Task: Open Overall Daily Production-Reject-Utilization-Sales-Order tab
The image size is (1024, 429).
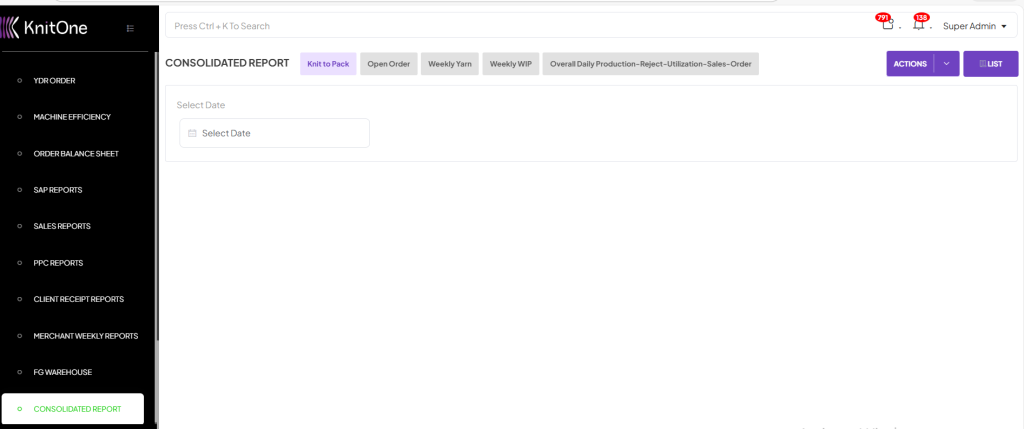Action: [x=650, y=64]
